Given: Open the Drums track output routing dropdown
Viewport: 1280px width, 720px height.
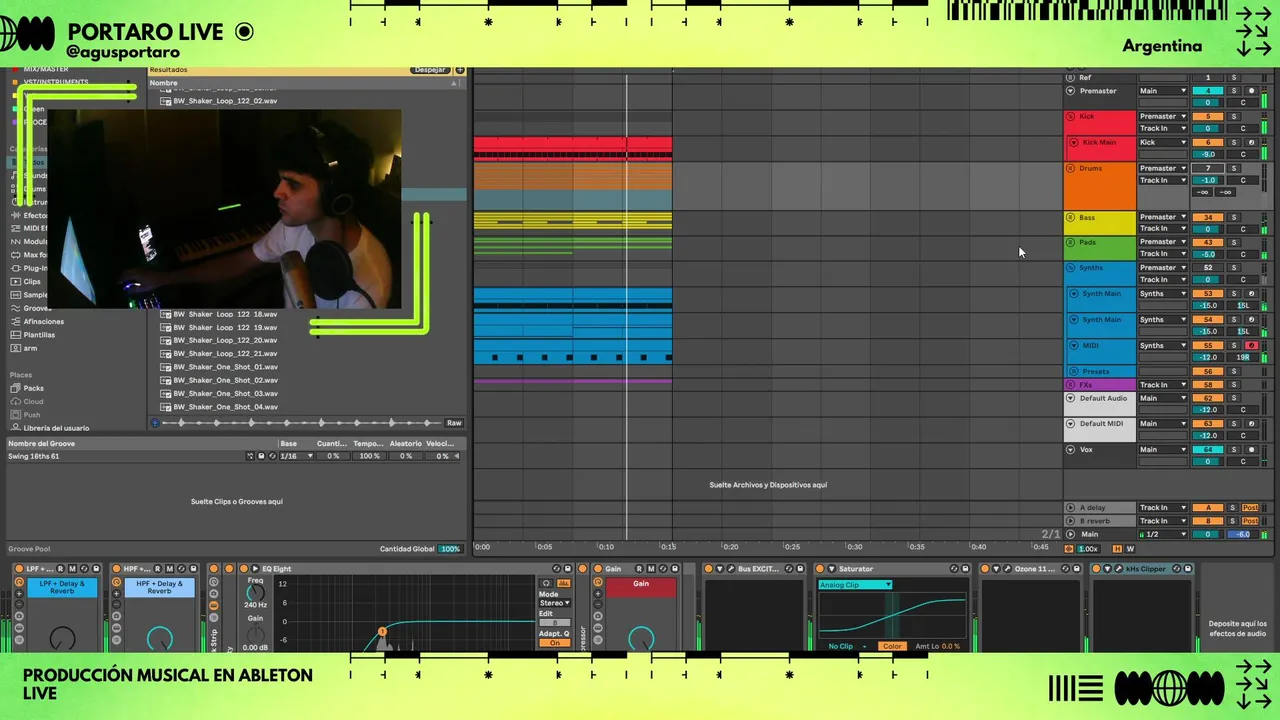Looking at the screenshot, I should tap(1163, 168).
